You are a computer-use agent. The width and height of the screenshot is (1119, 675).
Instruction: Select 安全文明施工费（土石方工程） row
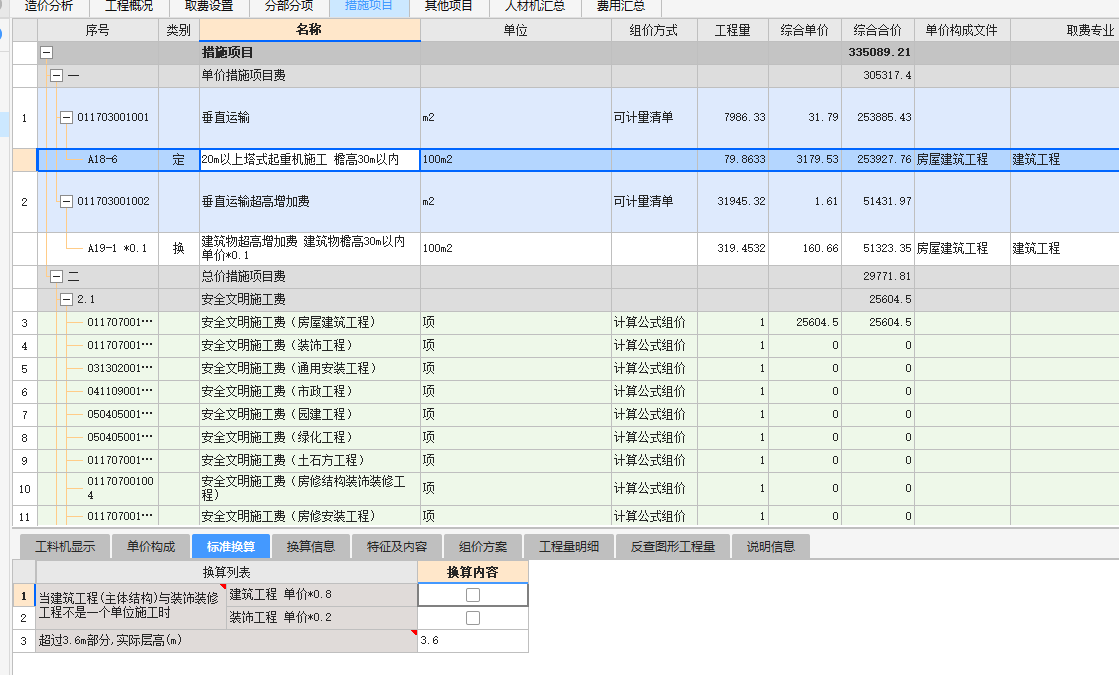tap(565, 460)
